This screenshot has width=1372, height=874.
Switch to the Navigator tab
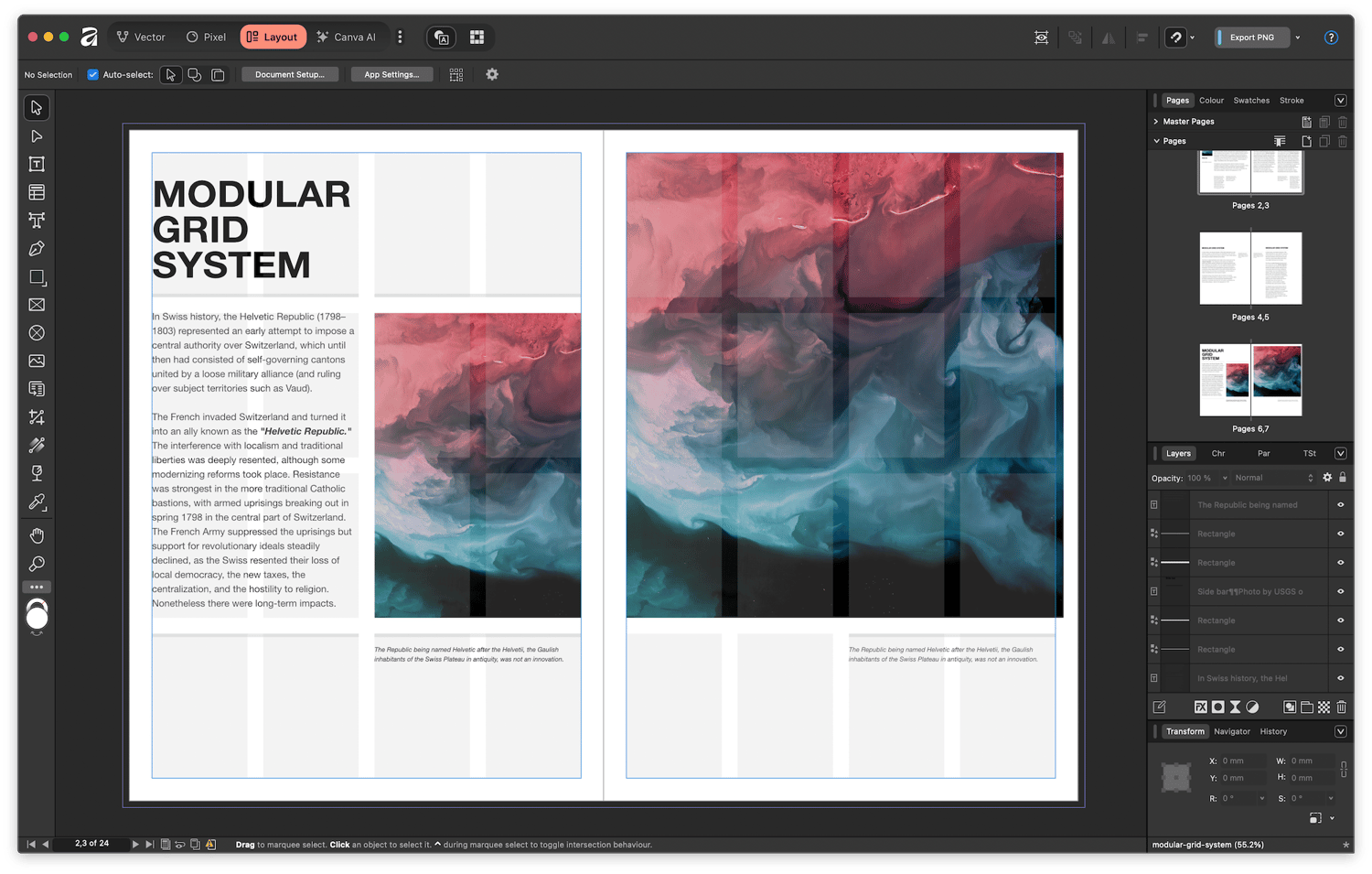click(1232, 731)
